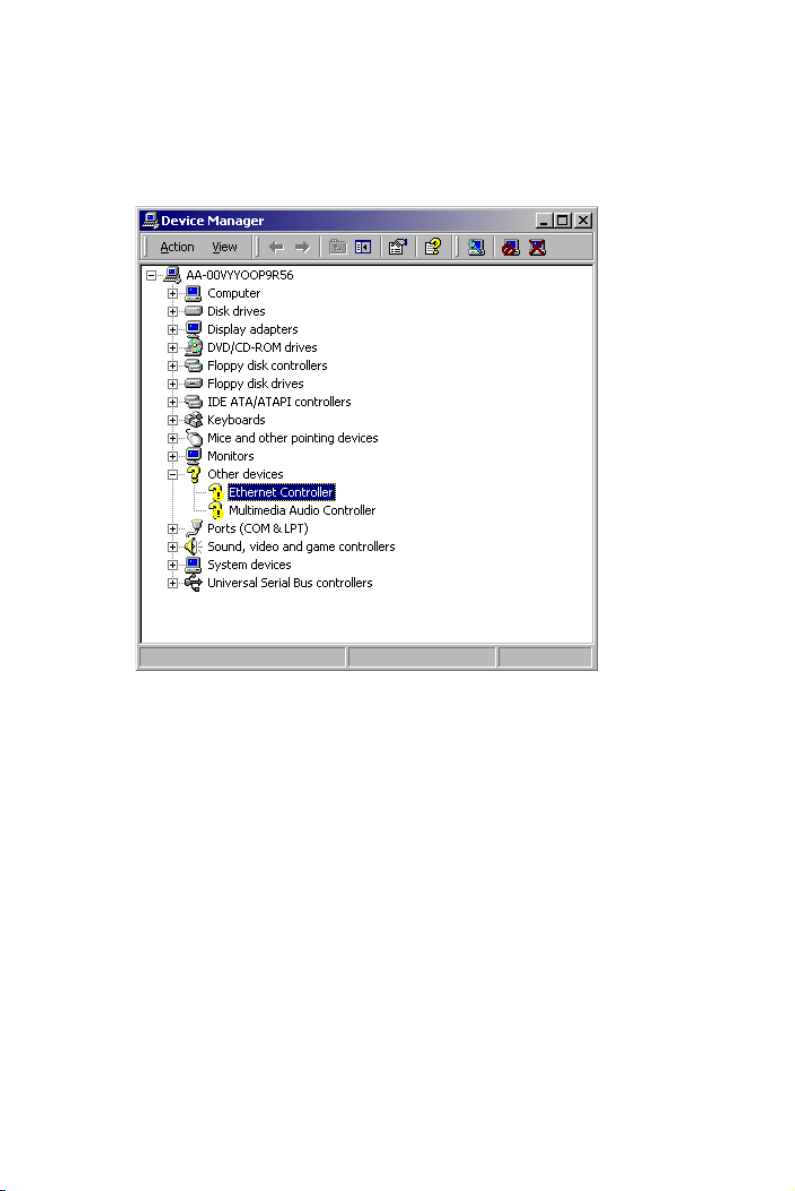Image resolution: width=795 pixels, height=1191 pixels.
Task: Click the Sound controllers speaker icon
Action: coord(194,547)
